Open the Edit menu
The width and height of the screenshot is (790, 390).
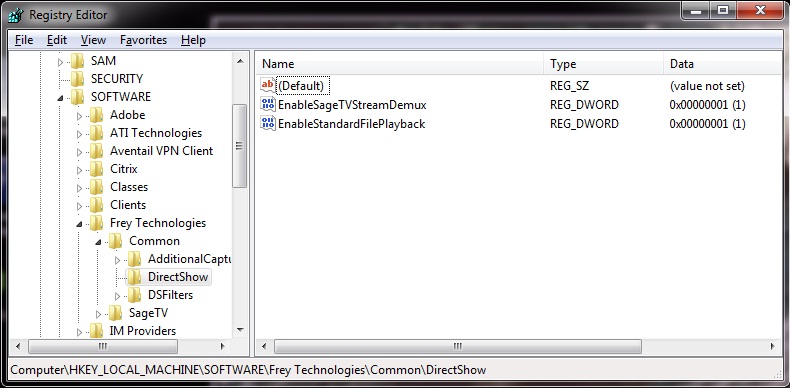pos(57,40)
